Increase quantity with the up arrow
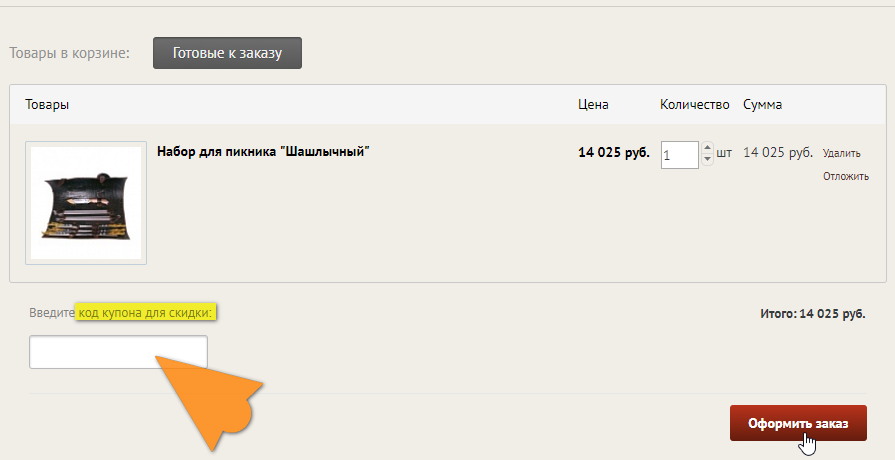The height and width of the screenshot is (460, 895). point(707,148)
